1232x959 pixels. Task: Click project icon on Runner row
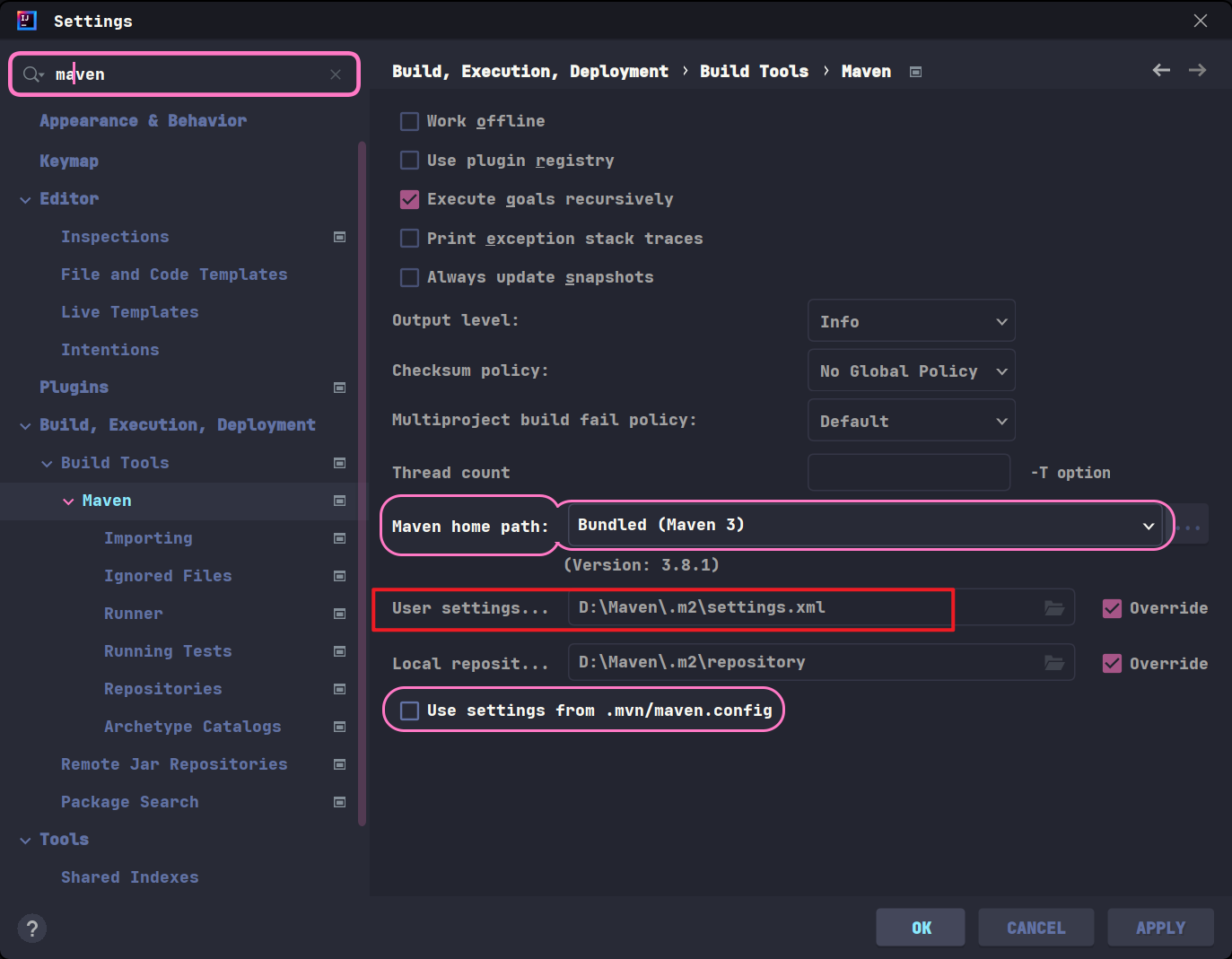339,614
